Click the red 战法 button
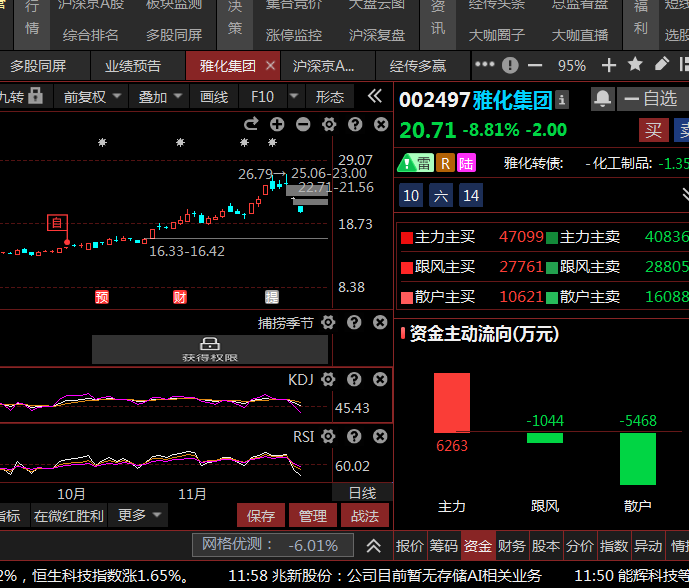This screenshot has height=588, width=689. (365, 515)
